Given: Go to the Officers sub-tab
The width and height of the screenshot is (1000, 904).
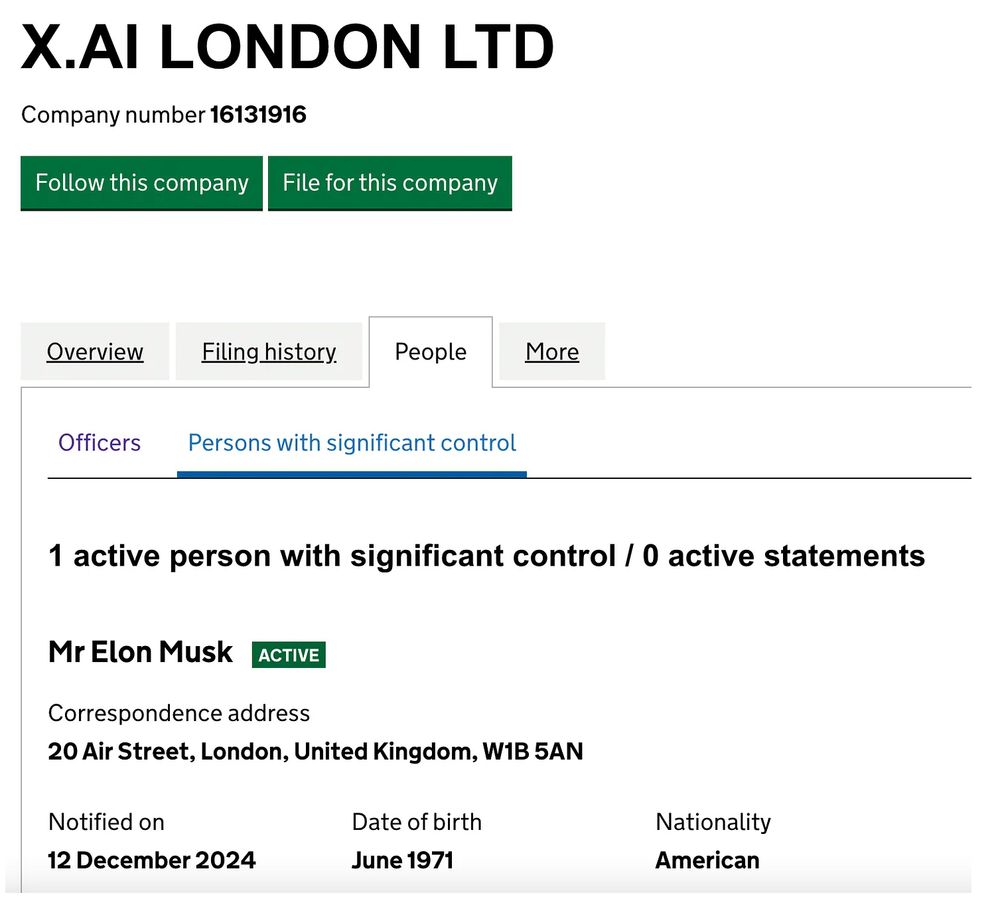Looking at the screenshot, I should [x=99, y=443].
